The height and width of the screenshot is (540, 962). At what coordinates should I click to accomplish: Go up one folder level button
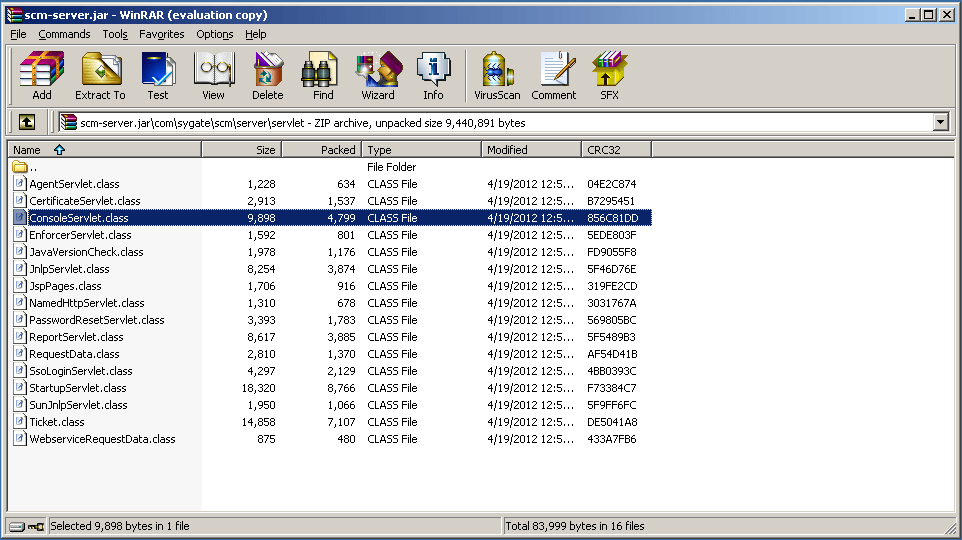coord(26,123)
